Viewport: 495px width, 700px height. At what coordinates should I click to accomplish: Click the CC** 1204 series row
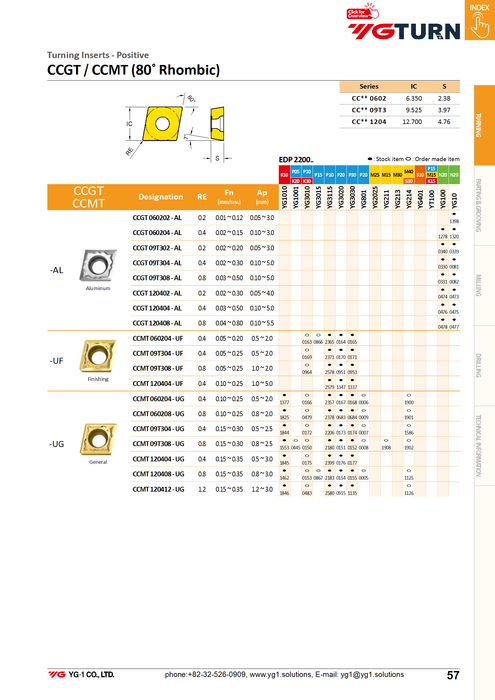click(x=399, y=122)
